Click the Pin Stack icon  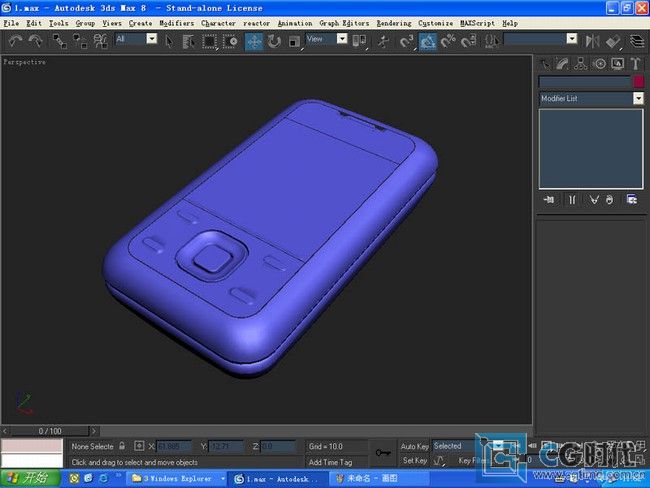pos(549,200)
